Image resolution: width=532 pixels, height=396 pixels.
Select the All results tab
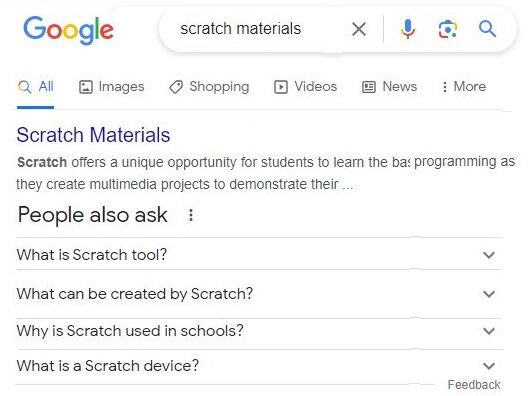click(x=36, y=87)
